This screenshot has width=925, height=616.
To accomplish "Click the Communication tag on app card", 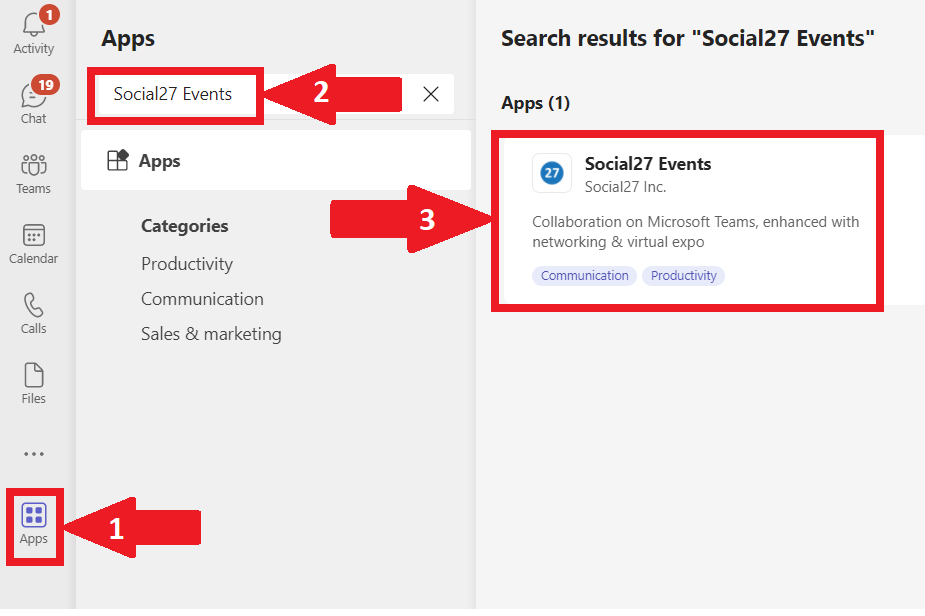I will (x=585, y=276).
